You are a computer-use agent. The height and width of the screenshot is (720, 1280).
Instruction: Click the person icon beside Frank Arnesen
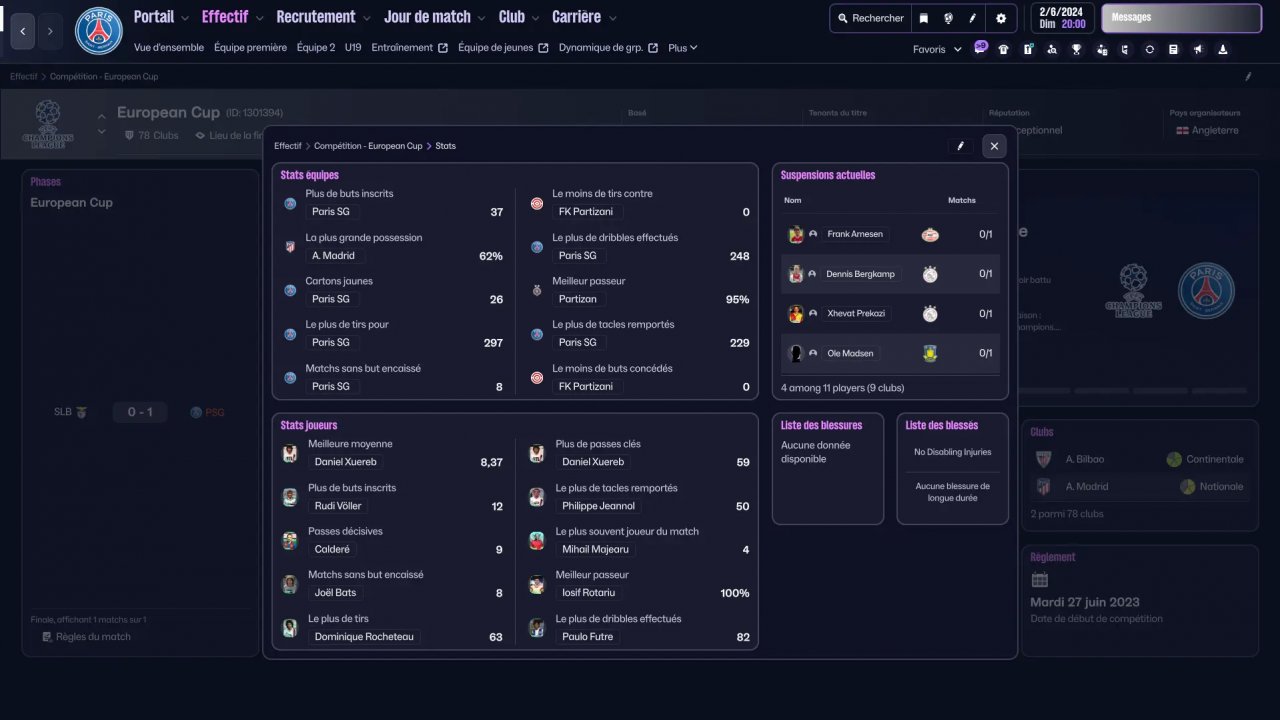pos(813,234)
